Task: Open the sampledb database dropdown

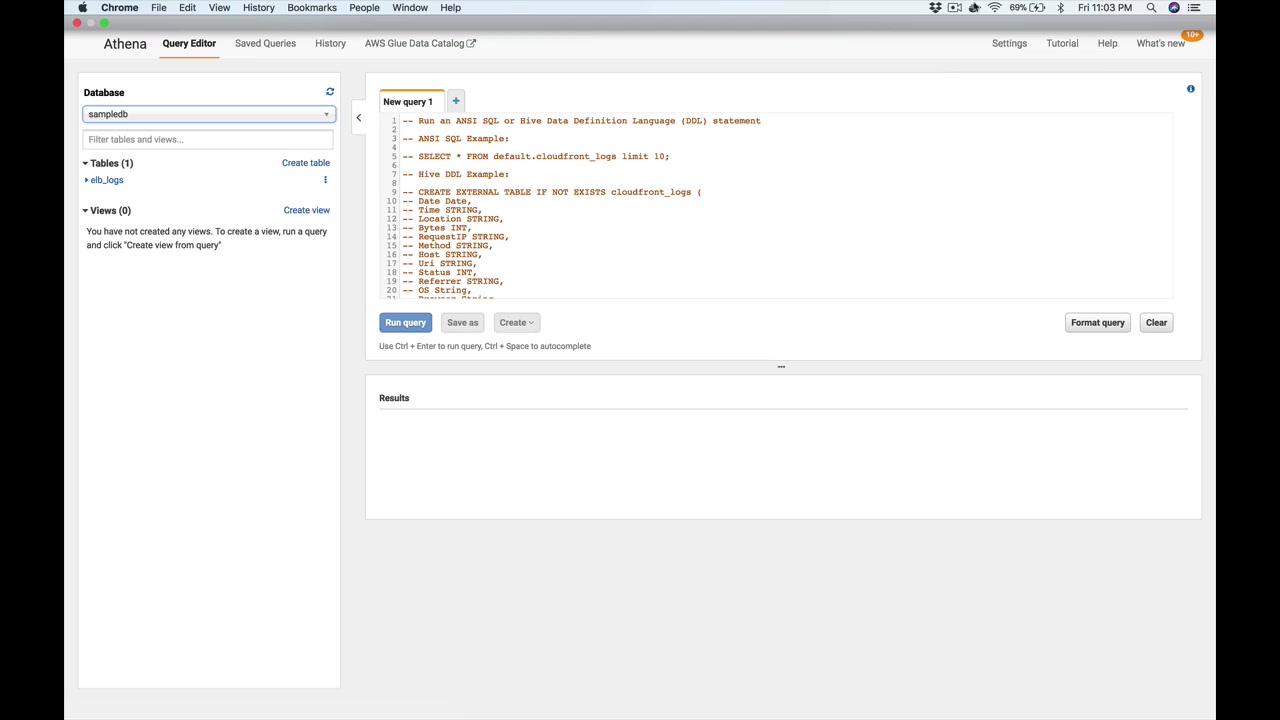Action: pos(209,114)
